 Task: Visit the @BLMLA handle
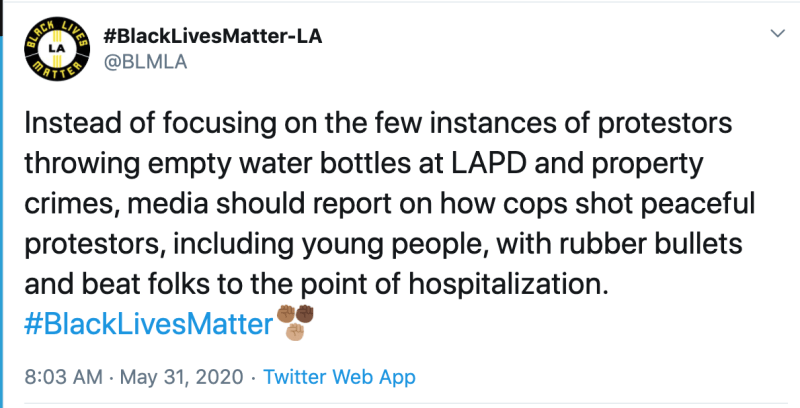145,62
